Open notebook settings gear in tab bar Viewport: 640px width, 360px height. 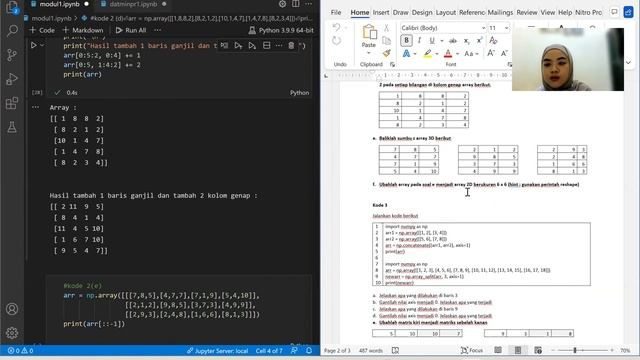pos(282,4)
